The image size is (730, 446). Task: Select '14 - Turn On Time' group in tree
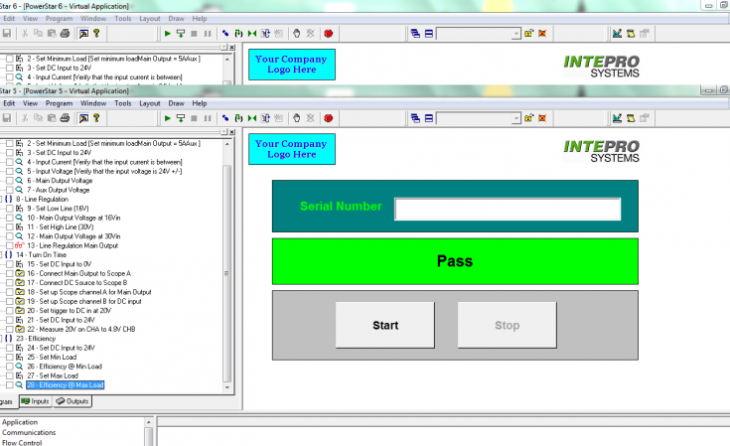[41, 255]
